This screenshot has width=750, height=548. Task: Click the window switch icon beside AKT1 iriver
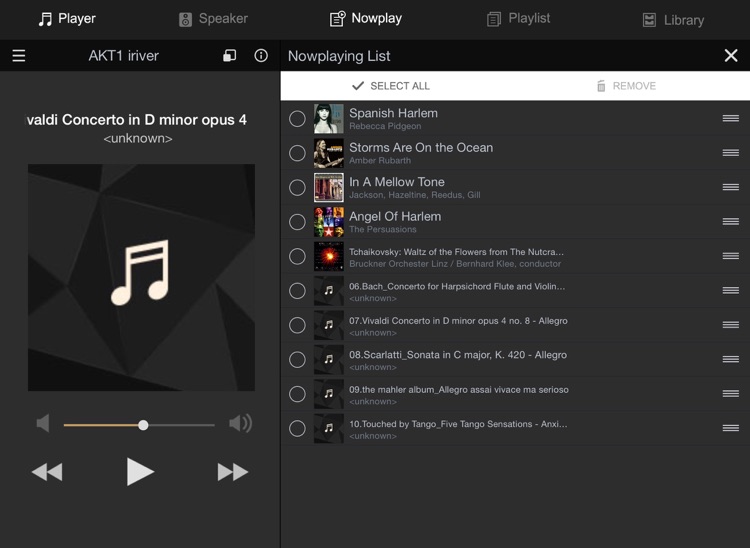pos(230,56)
